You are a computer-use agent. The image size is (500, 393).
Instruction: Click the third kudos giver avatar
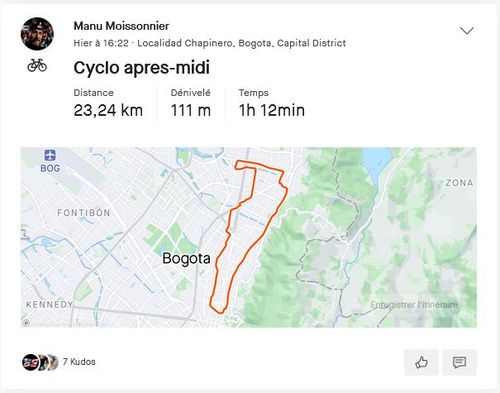[54, 362]
